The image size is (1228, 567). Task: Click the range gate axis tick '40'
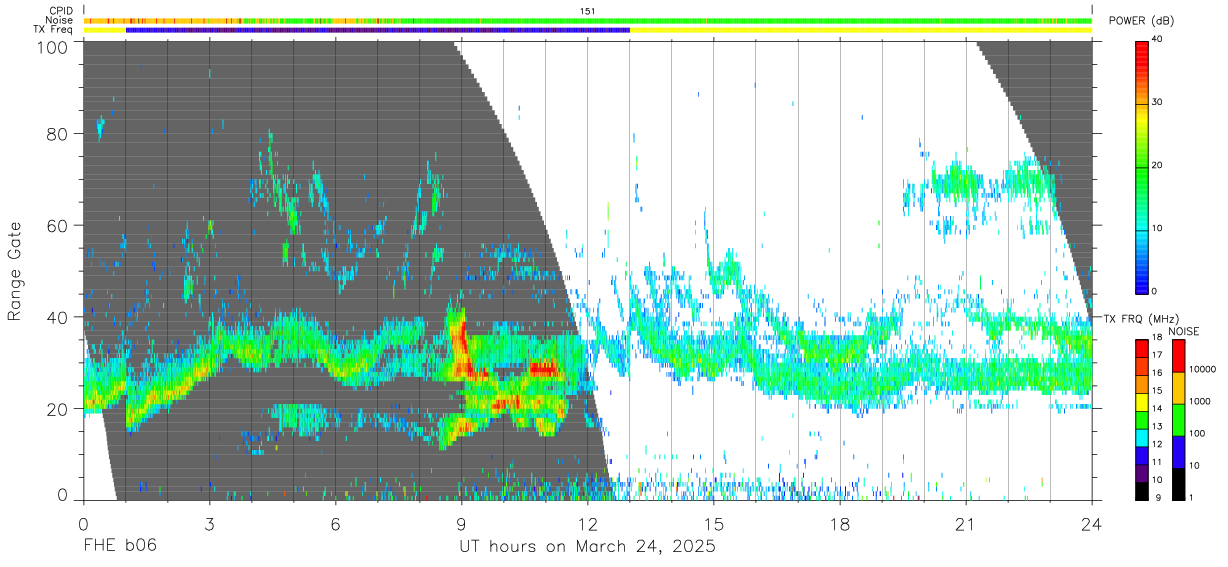point(57,318)
